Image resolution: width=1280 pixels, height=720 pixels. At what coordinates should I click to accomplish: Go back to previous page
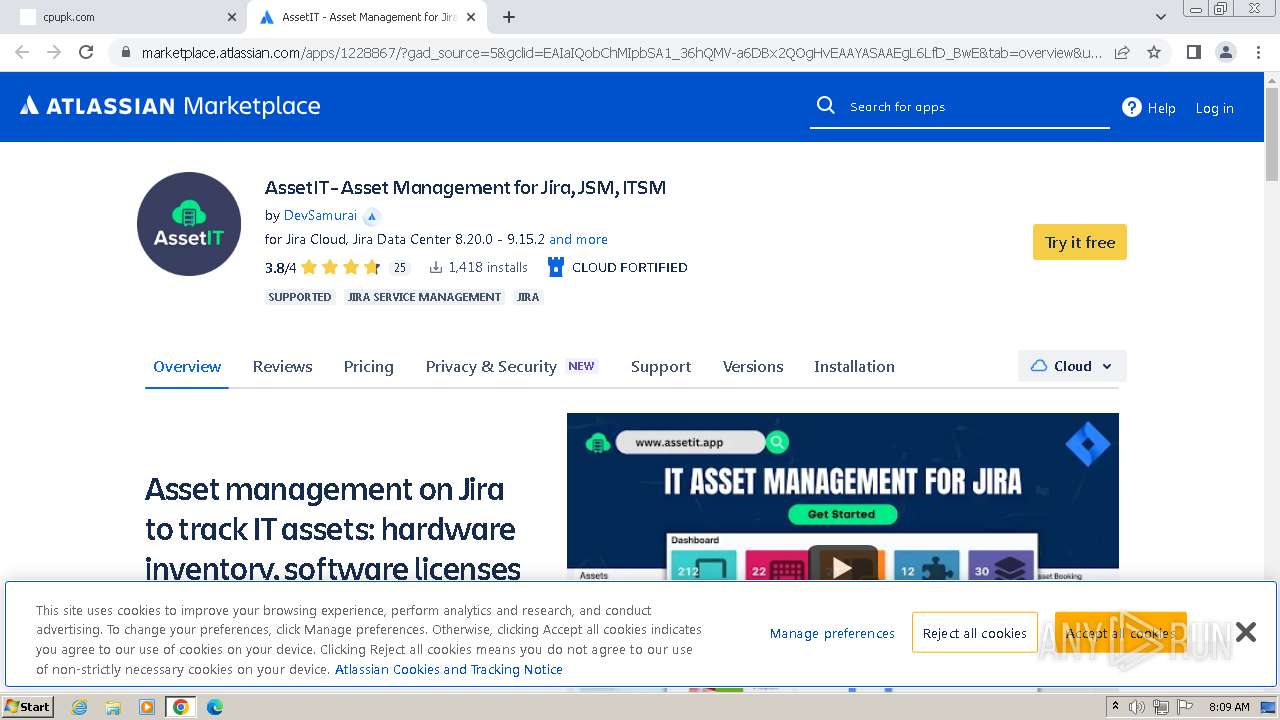(x=22, y=52)
